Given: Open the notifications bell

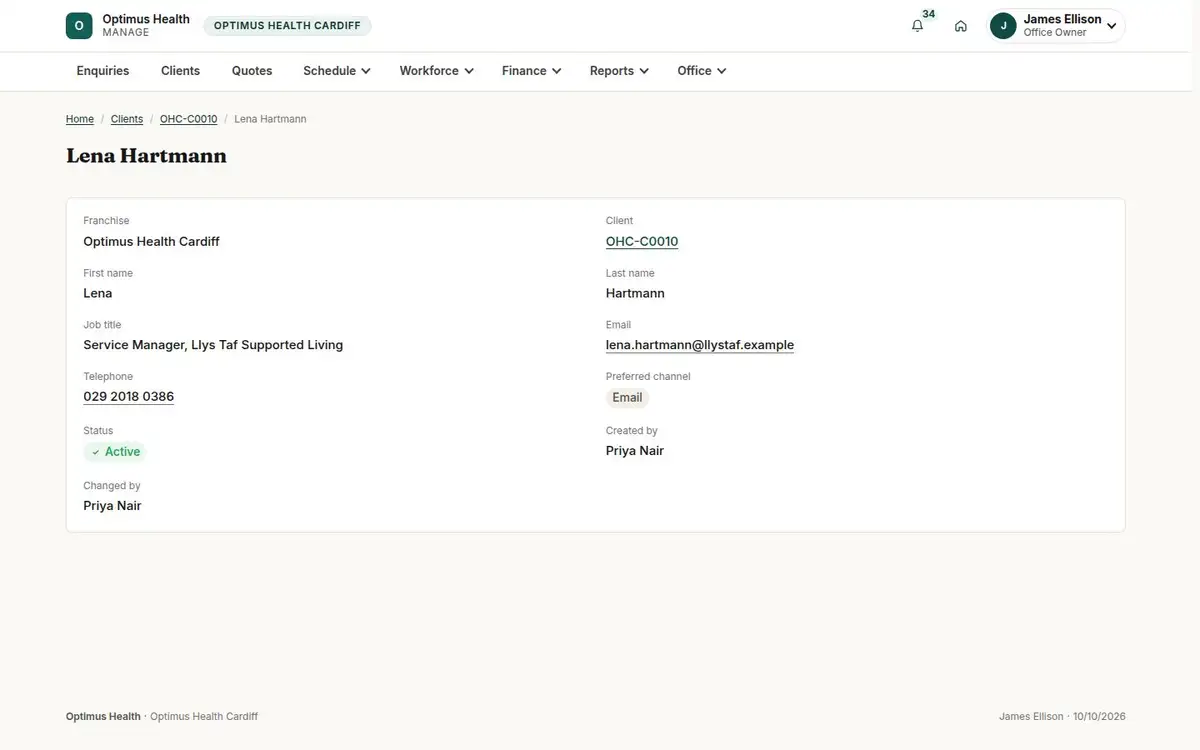Looking at the screenshot, I should tap(917, 26).
